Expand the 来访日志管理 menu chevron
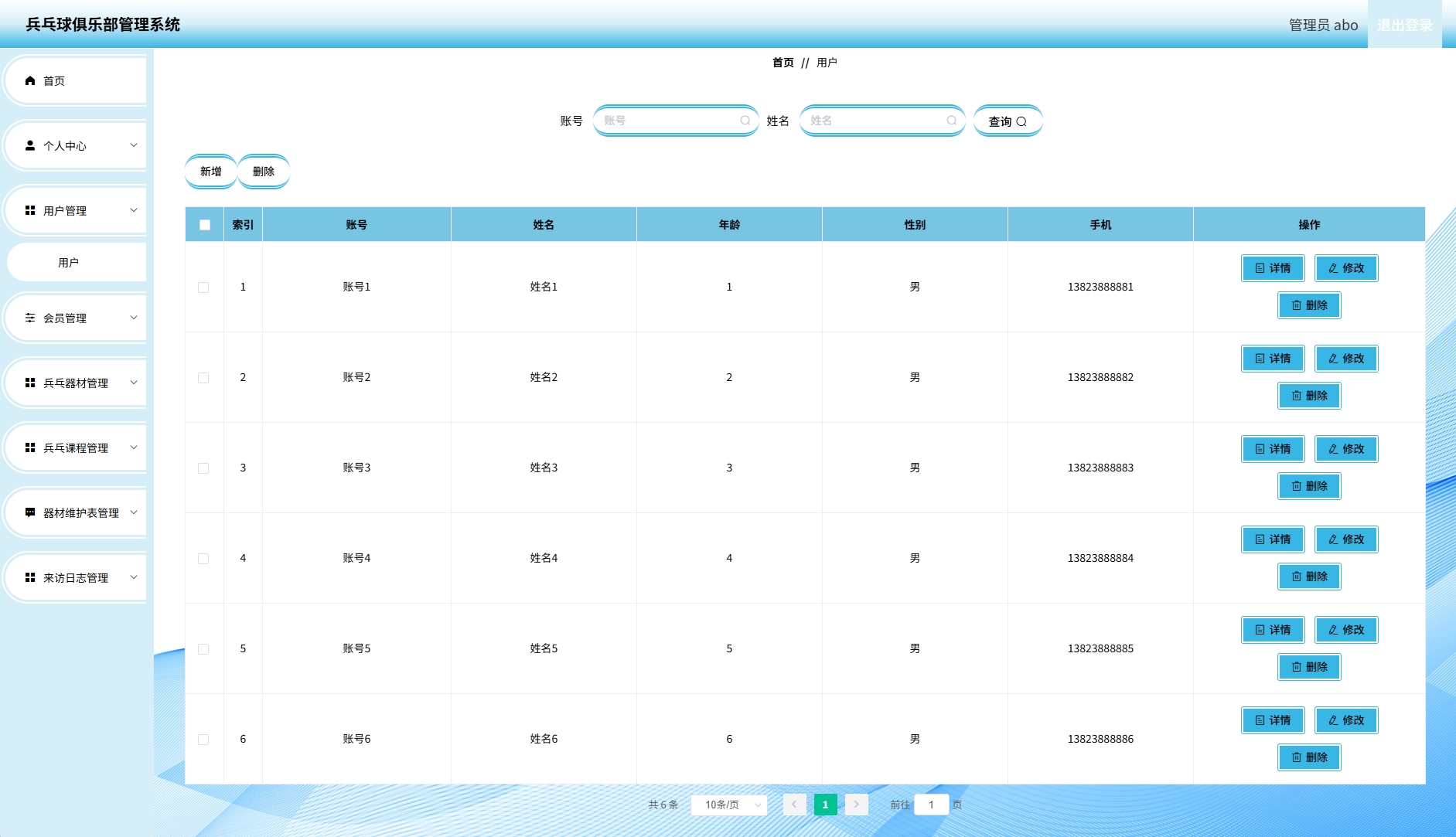This screenshot has width=1456, height=837. pos(134,577)
